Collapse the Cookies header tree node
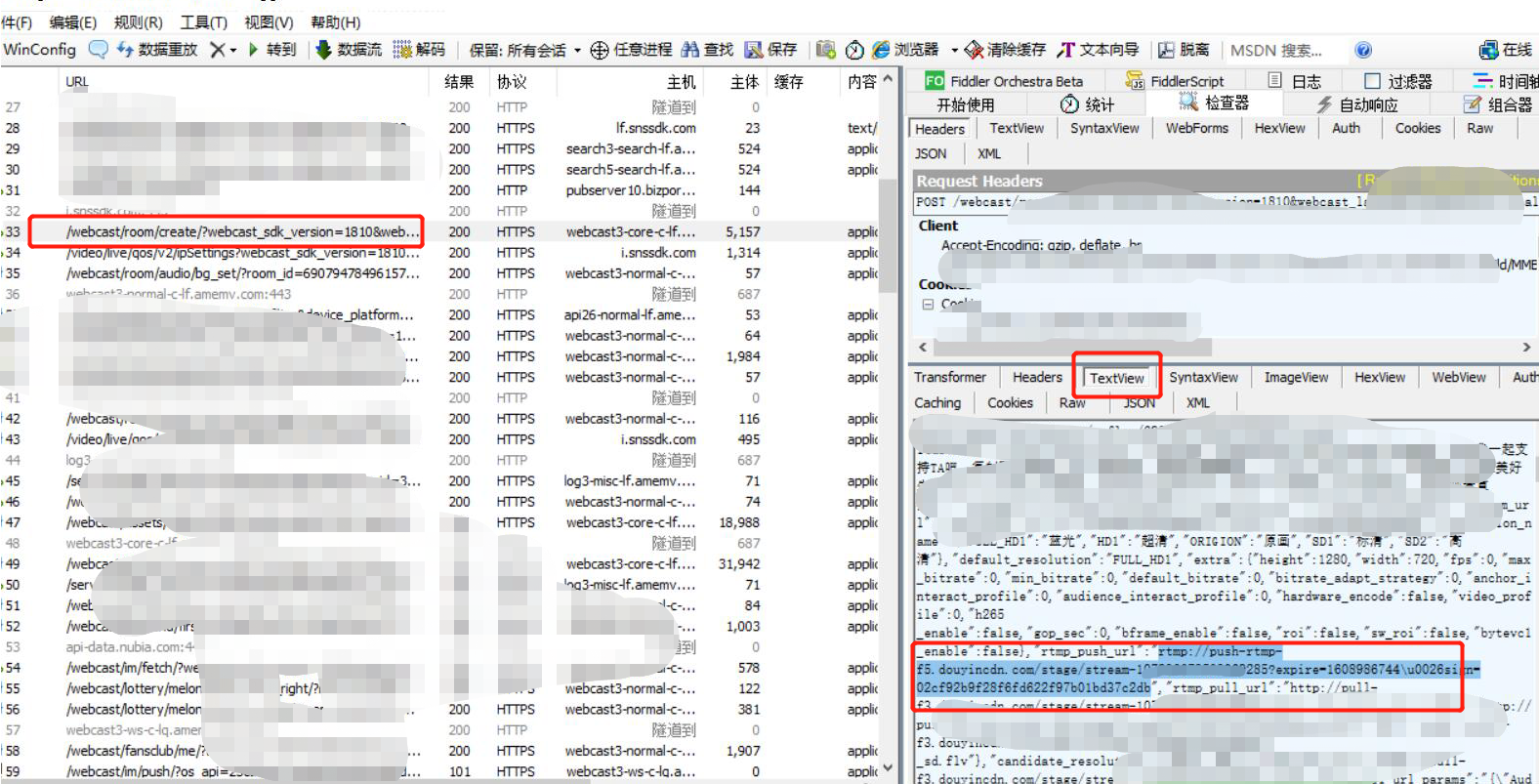1539x784 pixels. click(x=928, y=305)
